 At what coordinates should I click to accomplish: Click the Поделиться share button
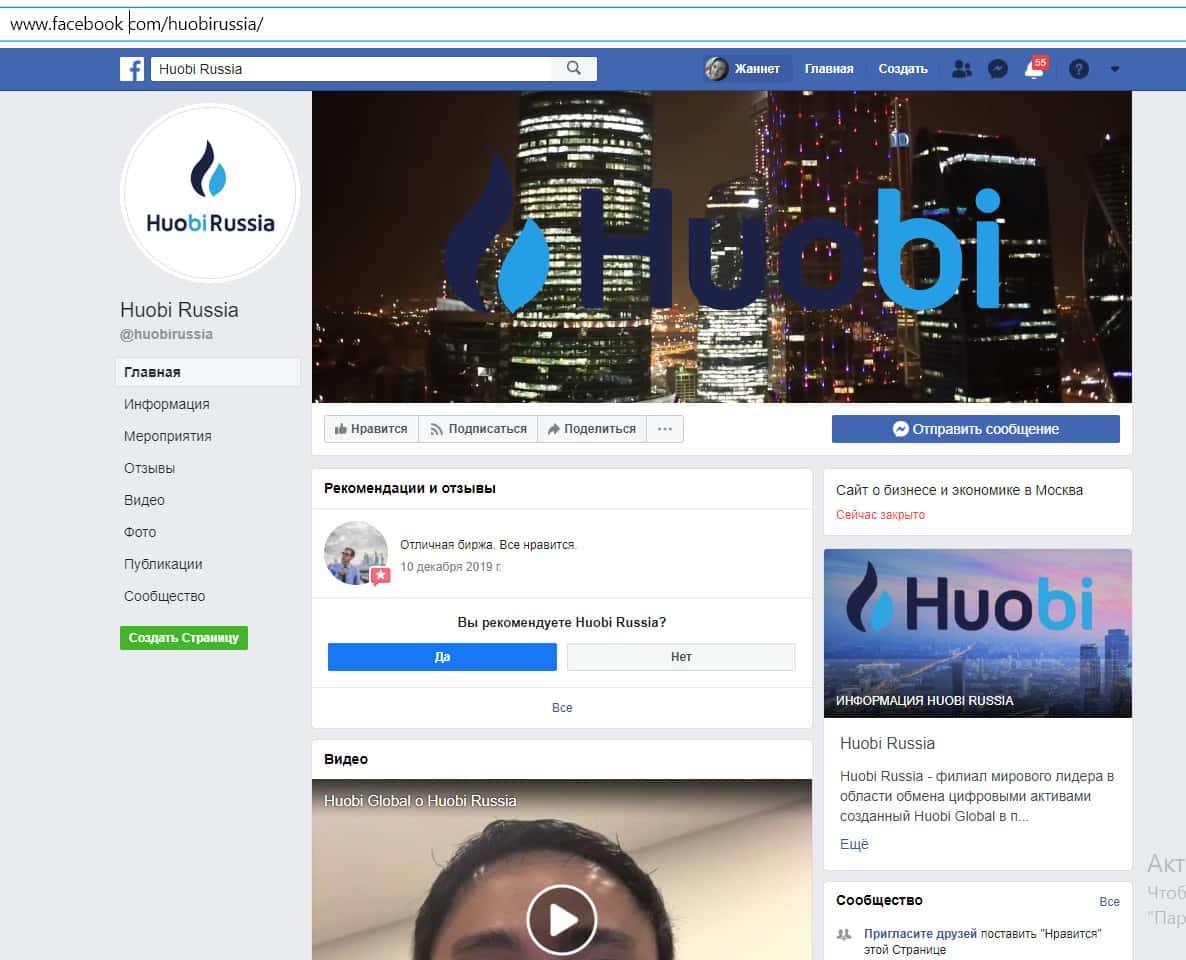point(592,429)
